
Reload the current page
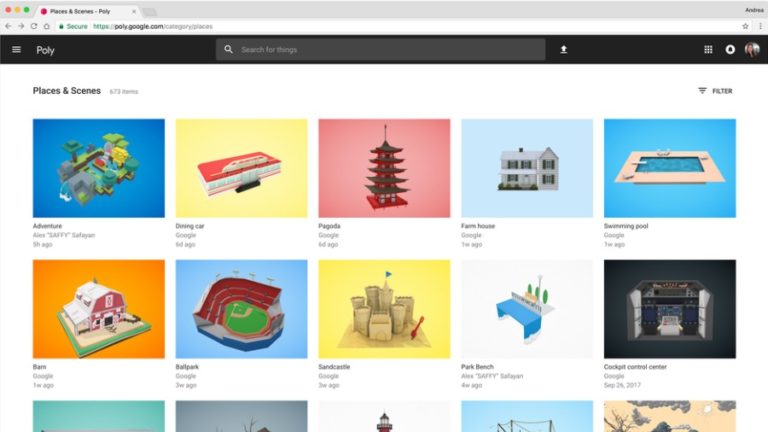[x=34, y=26]
